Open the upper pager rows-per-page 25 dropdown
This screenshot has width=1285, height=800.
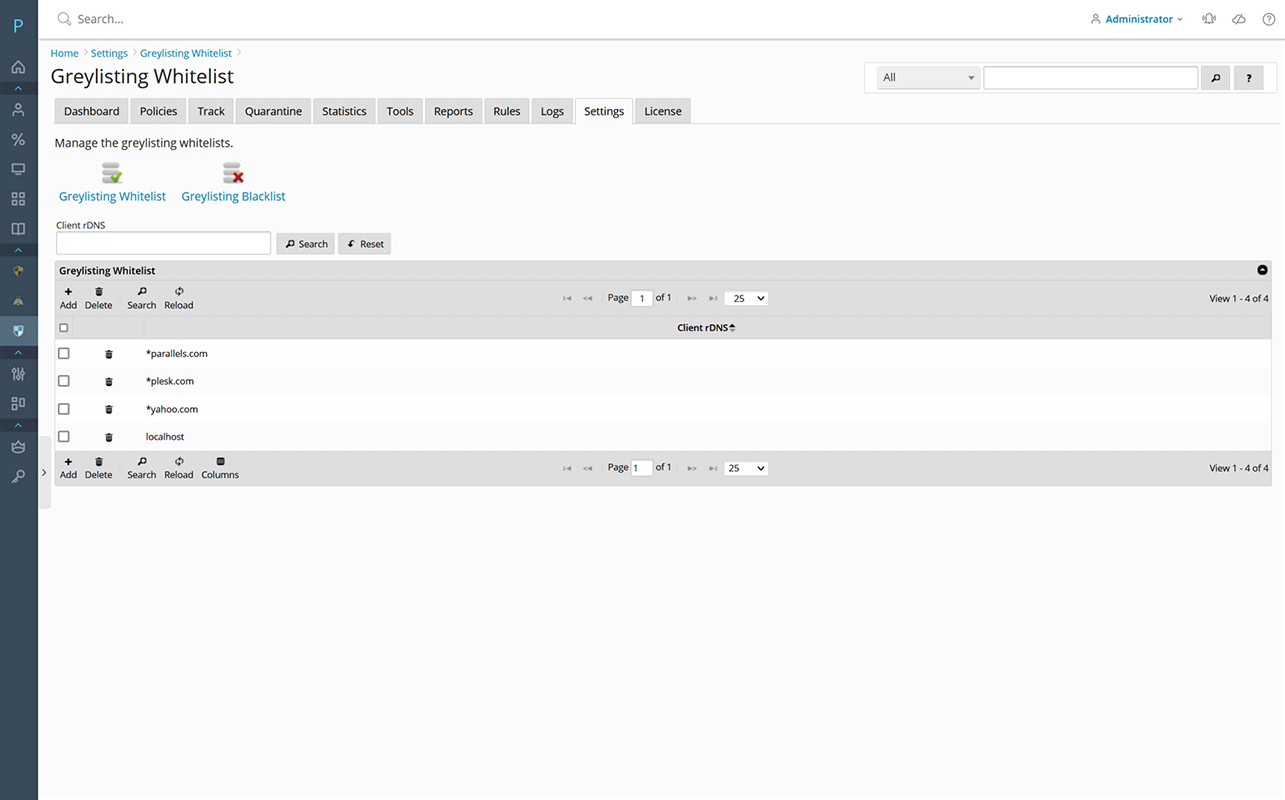(x=746, y=298)
